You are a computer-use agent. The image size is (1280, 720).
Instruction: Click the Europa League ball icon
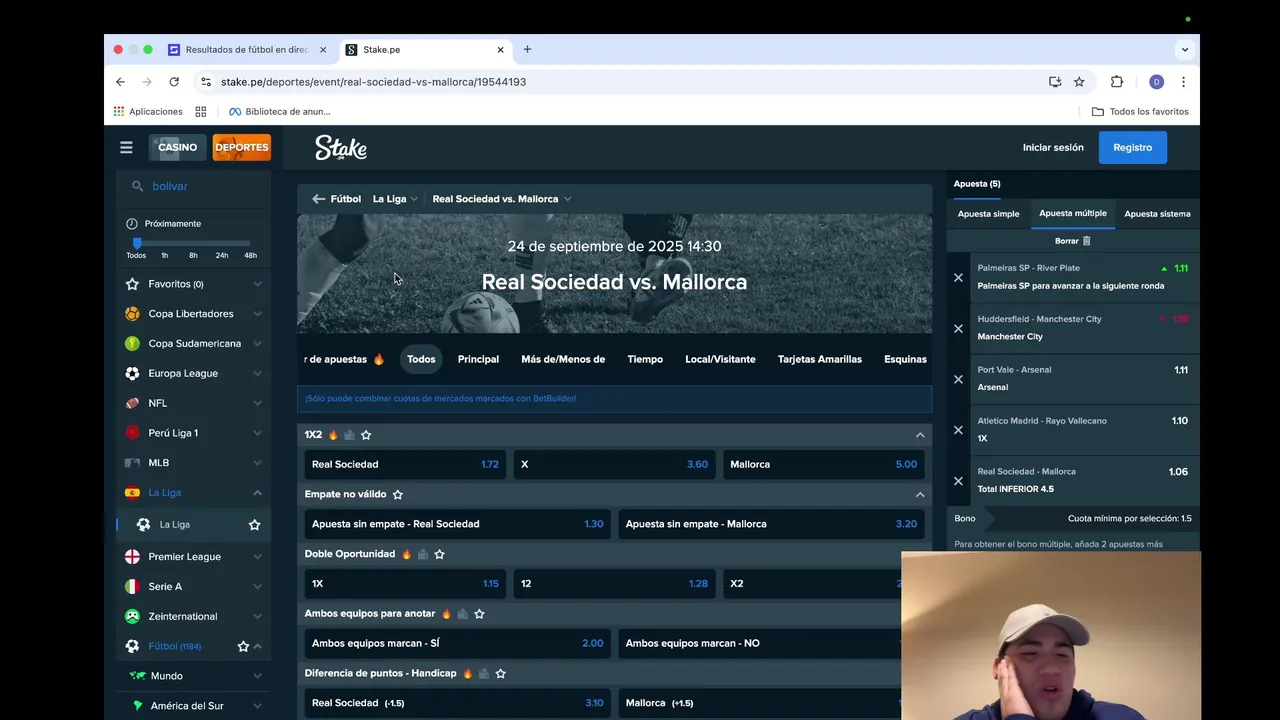click(132, 373)
